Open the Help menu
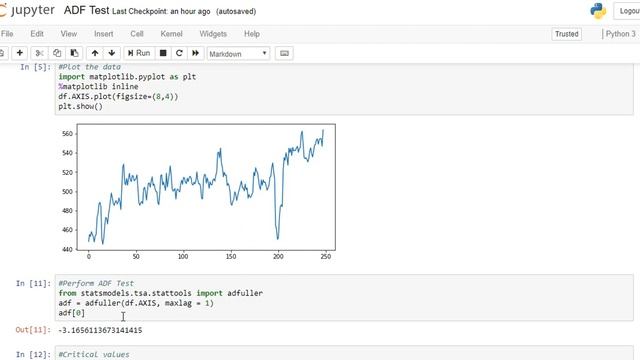The height and width of the screenshot is (360, 640). click(x=252, y=34)
